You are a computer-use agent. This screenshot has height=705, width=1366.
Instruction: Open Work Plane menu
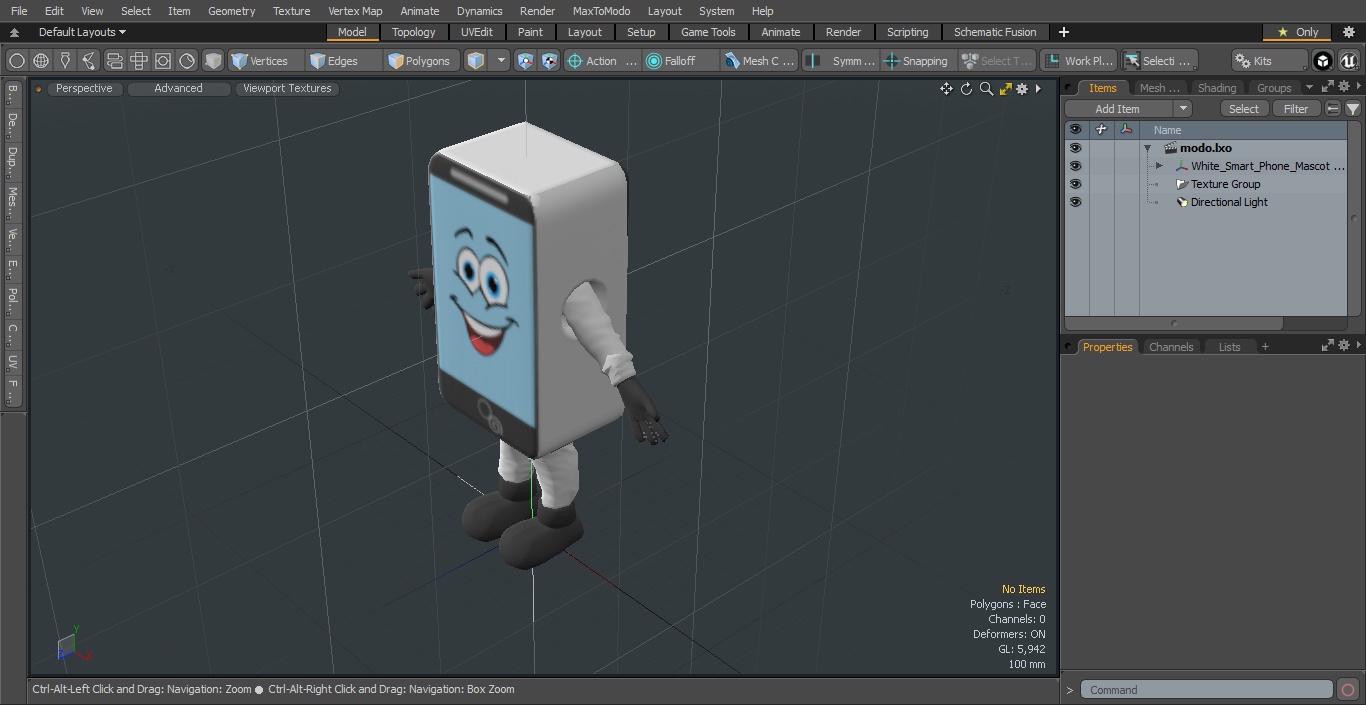click(x=1078, y=61)
